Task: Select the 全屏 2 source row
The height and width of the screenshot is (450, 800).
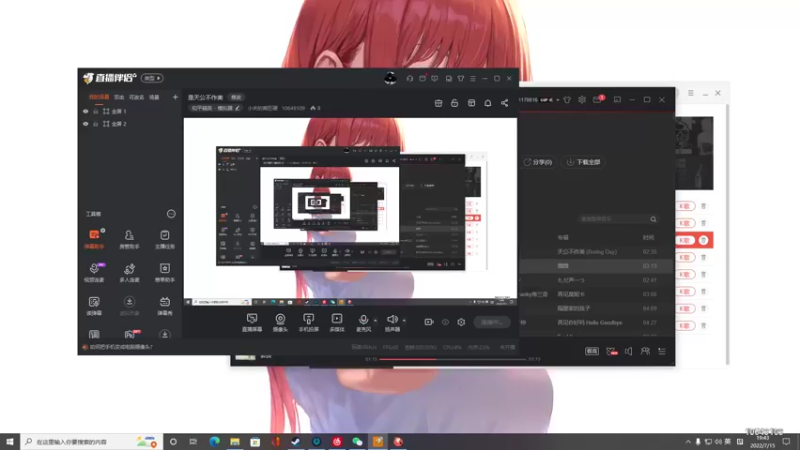Action: tap(131, 124)
